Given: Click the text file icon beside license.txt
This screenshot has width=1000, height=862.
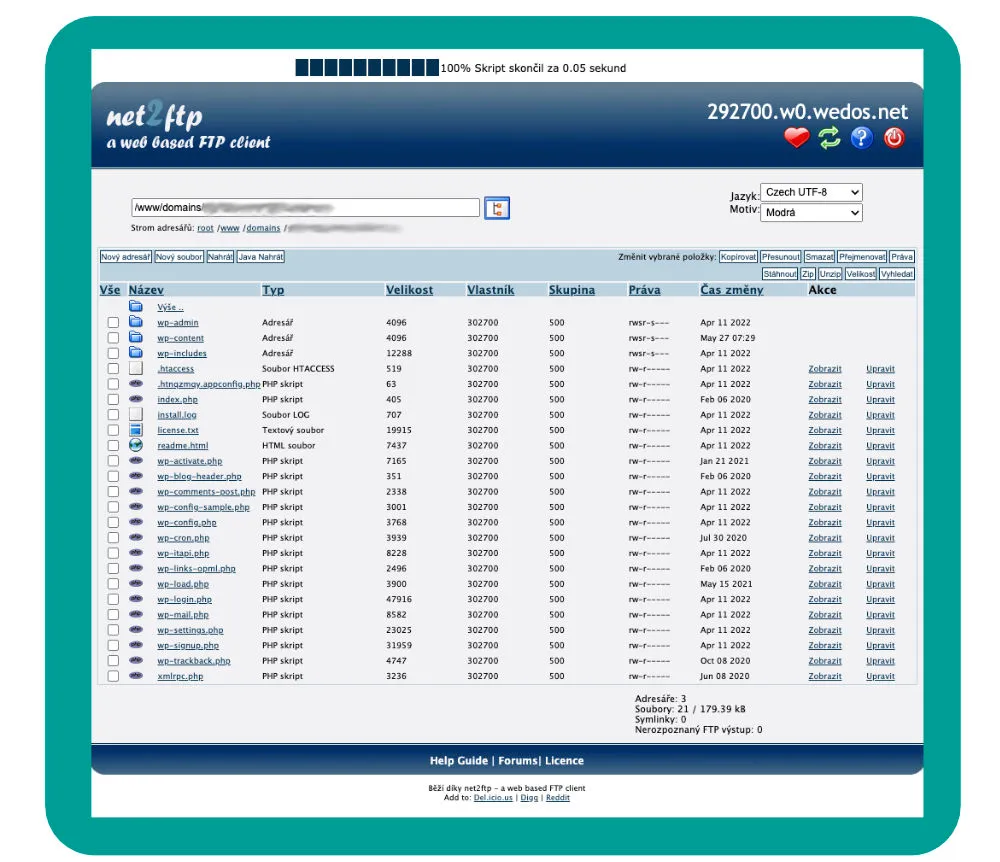Looking at the screenshot, I should pyautogui.click(x=136, y=429).
